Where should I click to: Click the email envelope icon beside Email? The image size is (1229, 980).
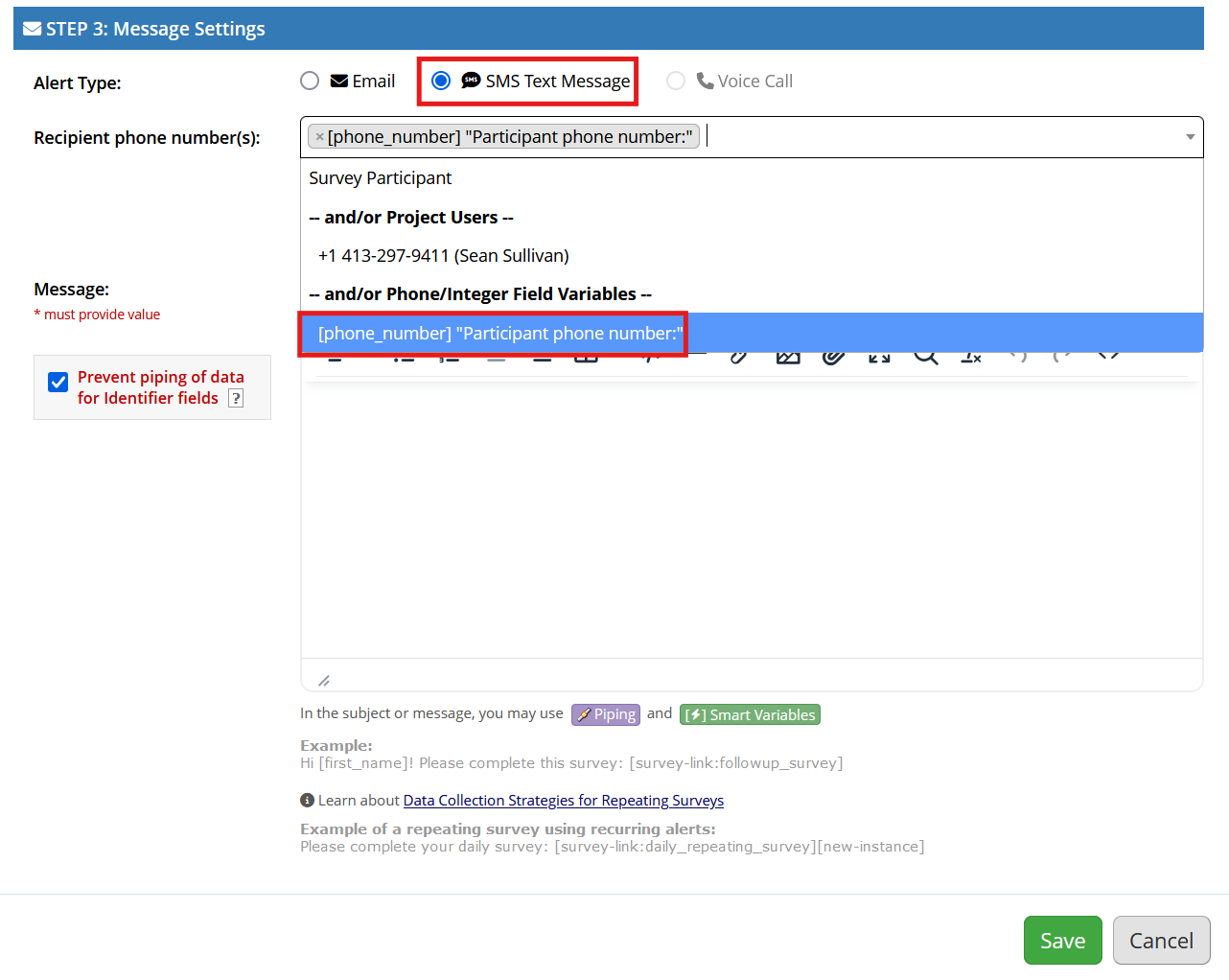coord(339,82)
